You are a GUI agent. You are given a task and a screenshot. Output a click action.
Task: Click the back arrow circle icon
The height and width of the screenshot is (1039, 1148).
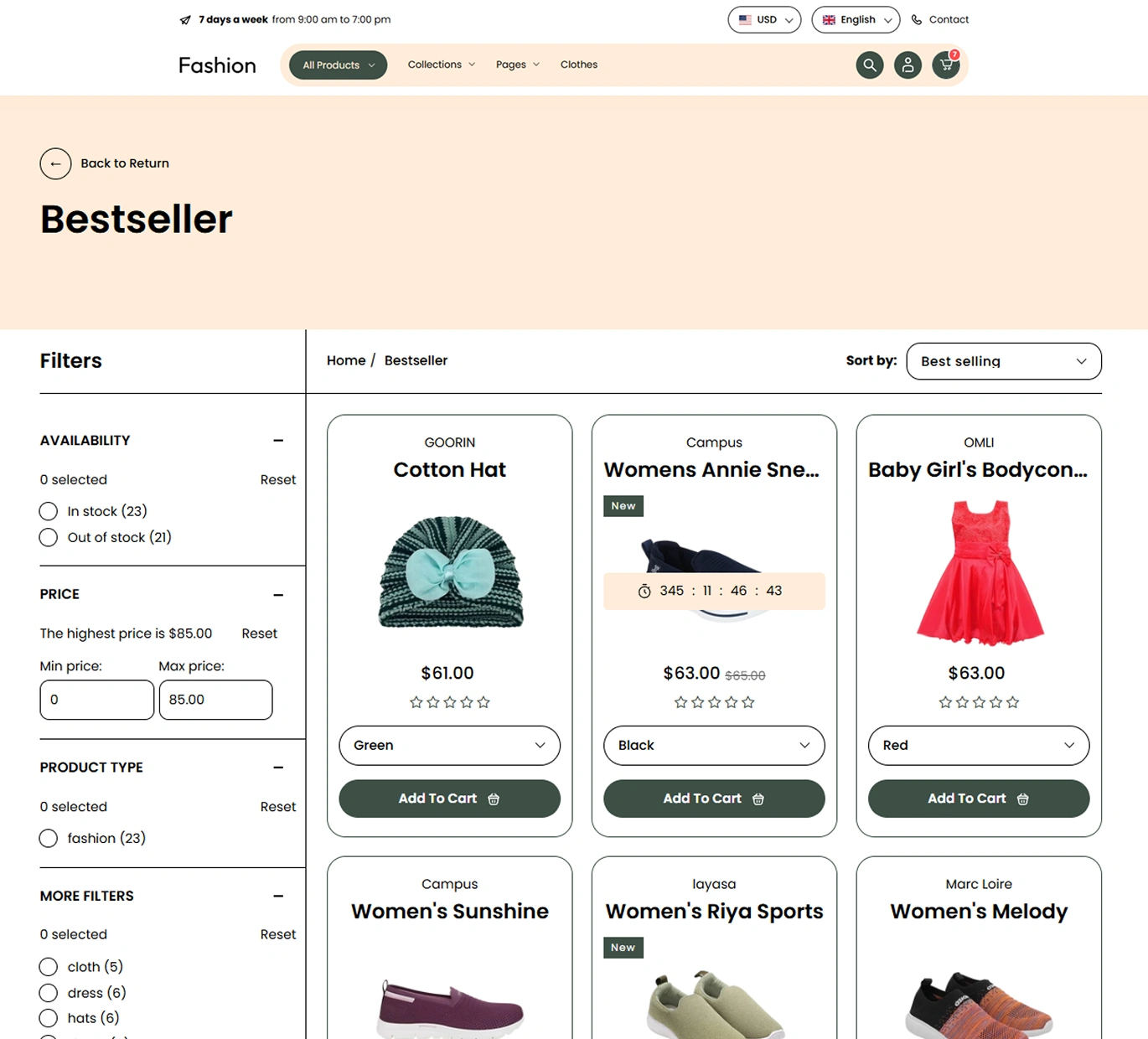[55, 163]
